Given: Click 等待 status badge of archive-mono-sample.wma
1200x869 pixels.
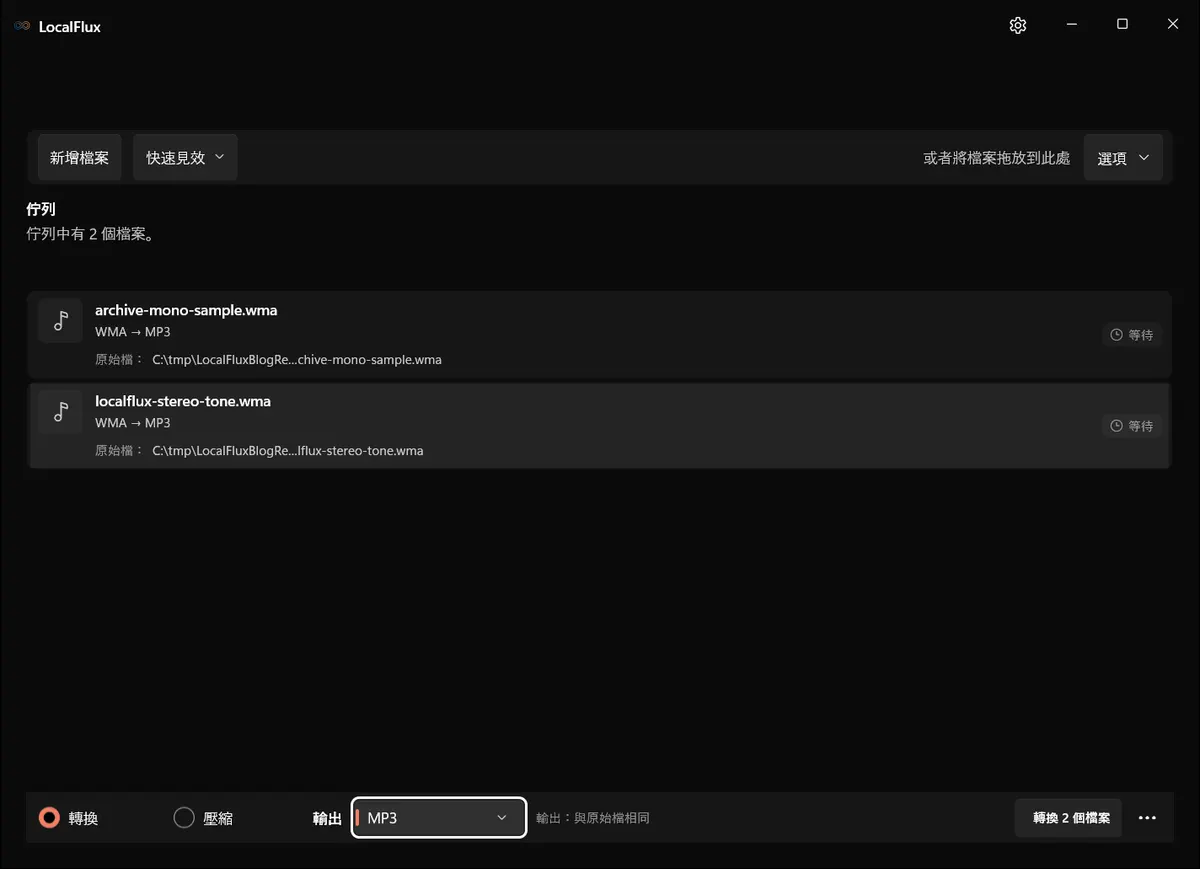Looking at the screenshot, I should [1132, 335].
